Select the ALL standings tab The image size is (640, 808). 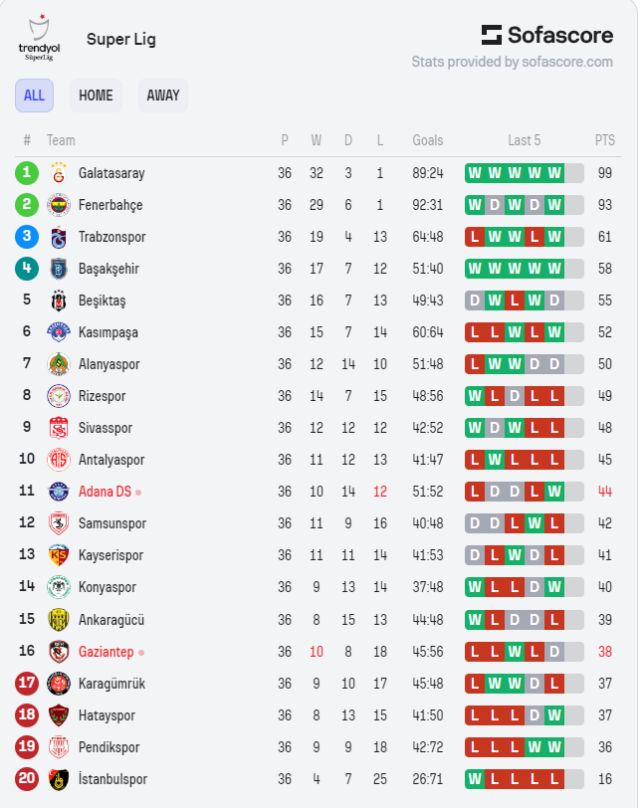34,96
